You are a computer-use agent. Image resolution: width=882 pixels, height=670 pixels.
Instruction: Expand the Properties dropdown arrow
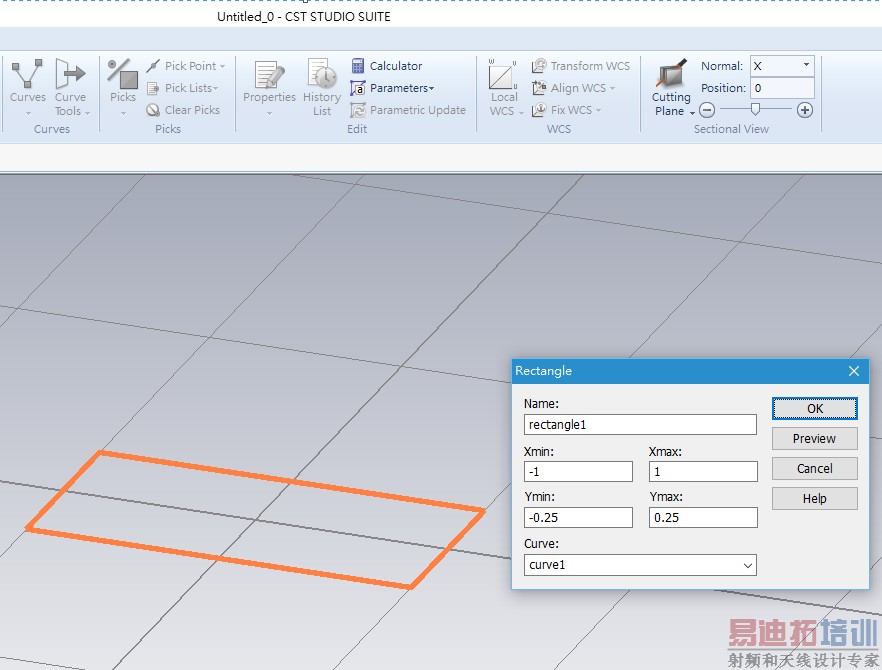(x=269, y=113)
